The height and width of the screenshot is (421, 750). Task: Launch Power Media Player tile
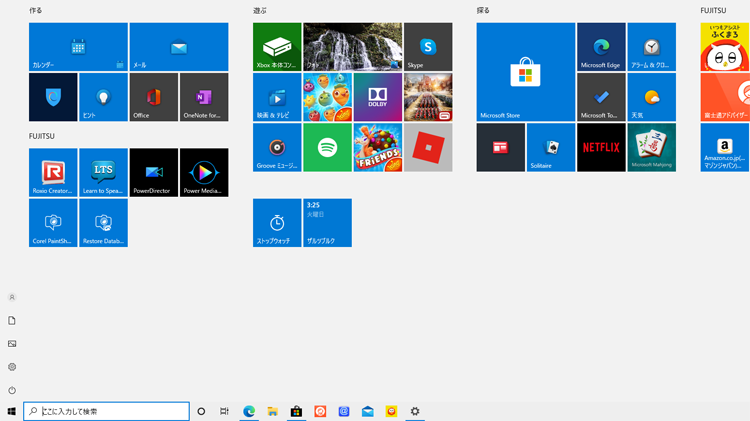coord(204,173)
